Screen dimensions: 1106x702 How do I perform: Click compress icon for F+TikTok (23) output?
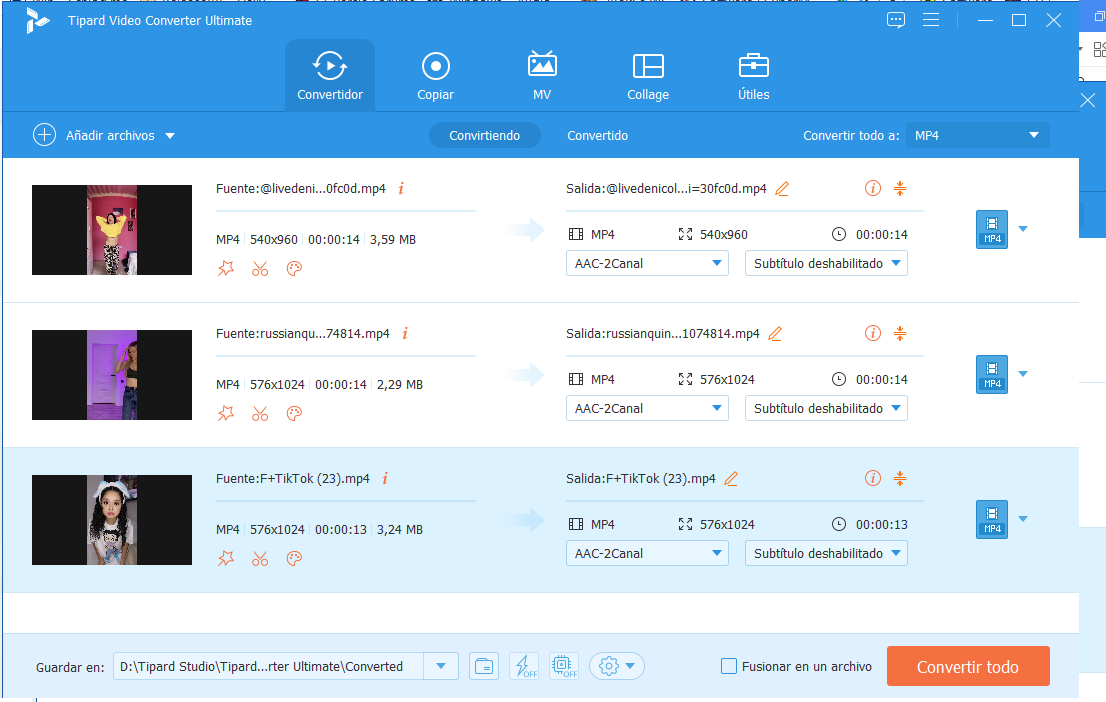(x=900, y=479)
